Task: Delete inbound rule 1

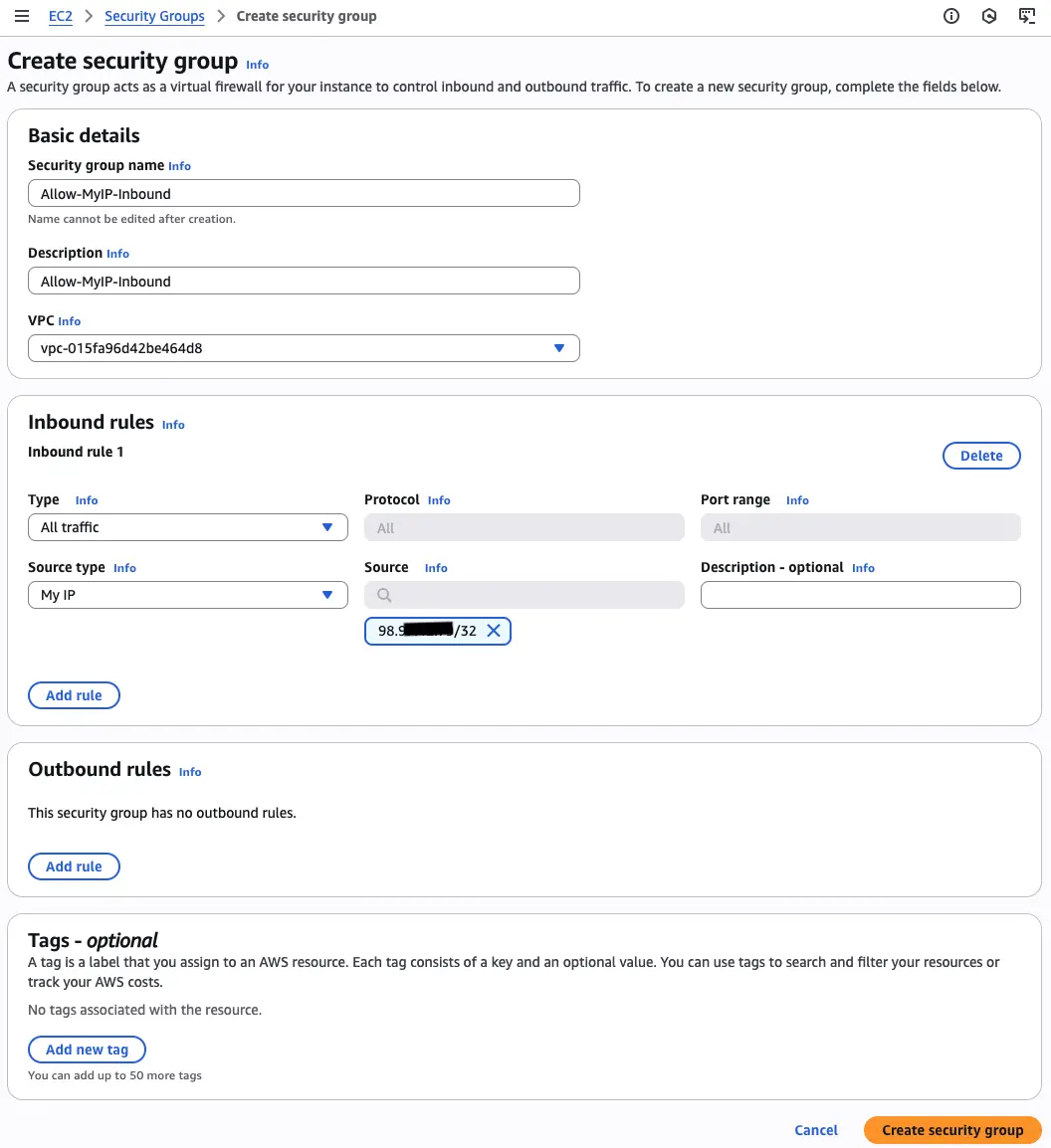Action: (980, 456)
